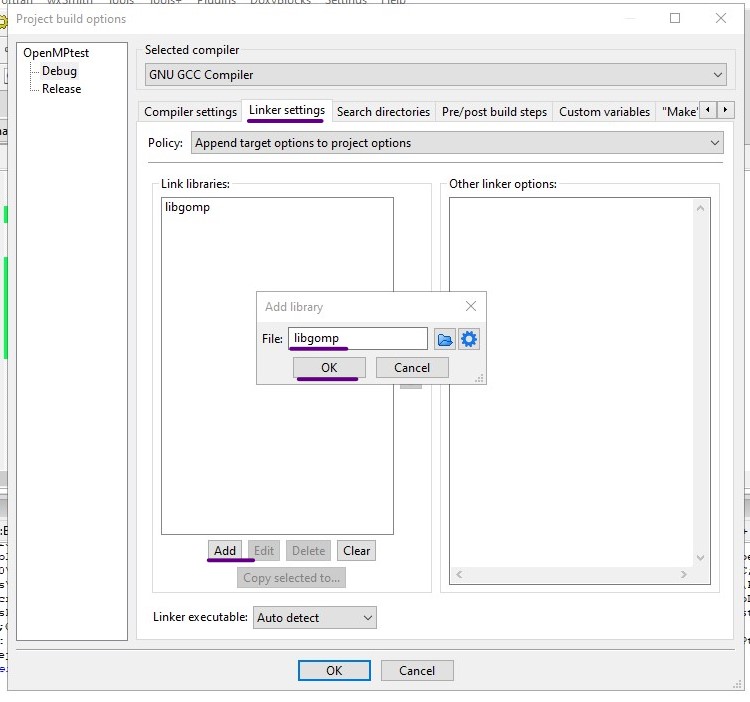This screenshot has height=702, width=750.
Task: Cancel the Add library dialog
Action: 412,368
